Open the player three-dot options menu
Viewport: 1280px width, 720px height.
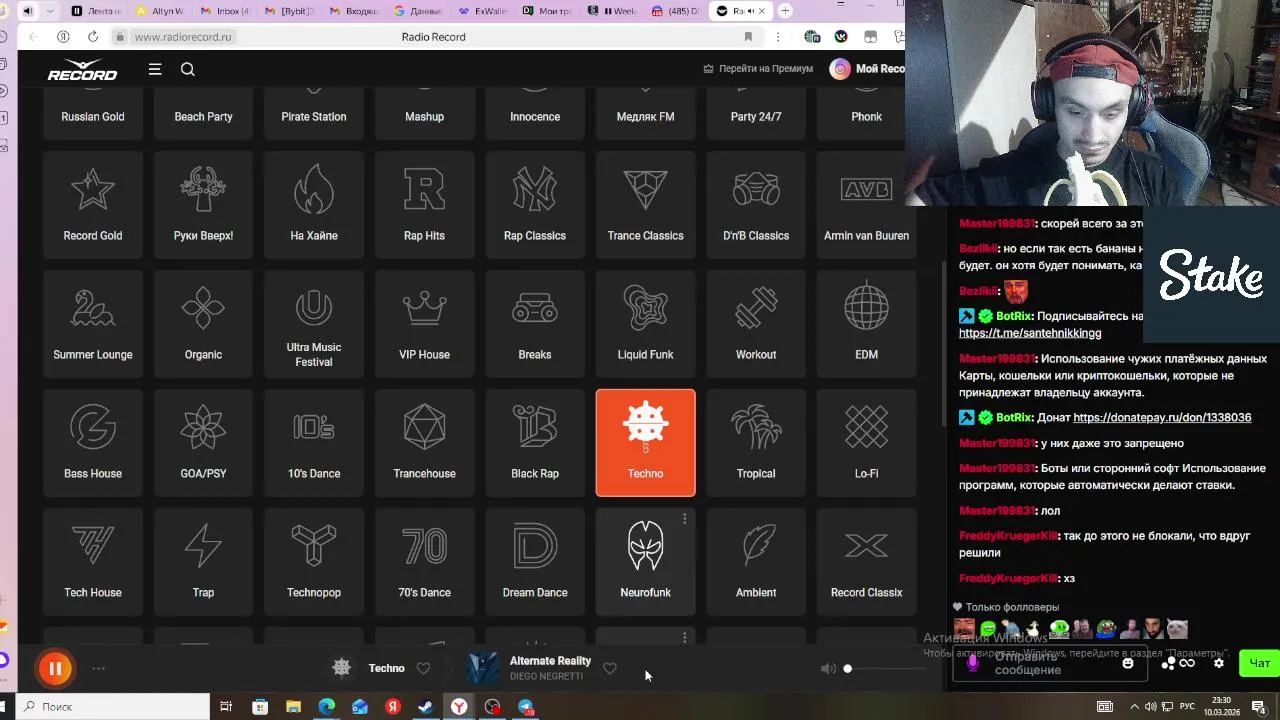(x=98, y=668)
